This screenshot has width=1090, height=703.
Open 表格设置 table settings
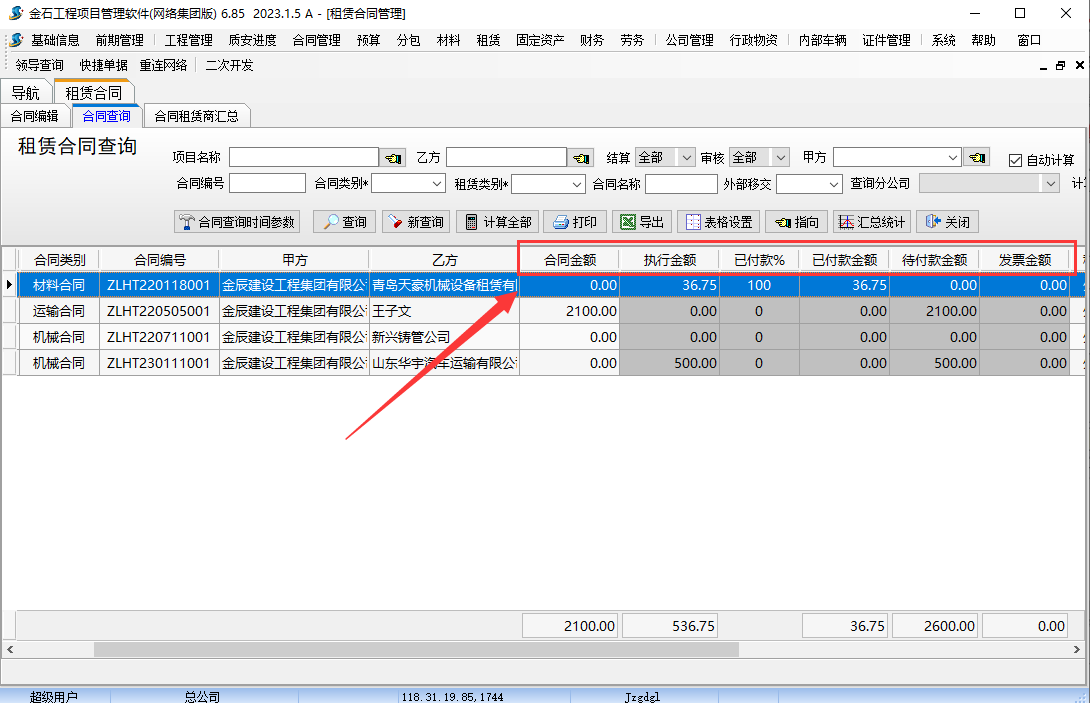pos(718,222)
